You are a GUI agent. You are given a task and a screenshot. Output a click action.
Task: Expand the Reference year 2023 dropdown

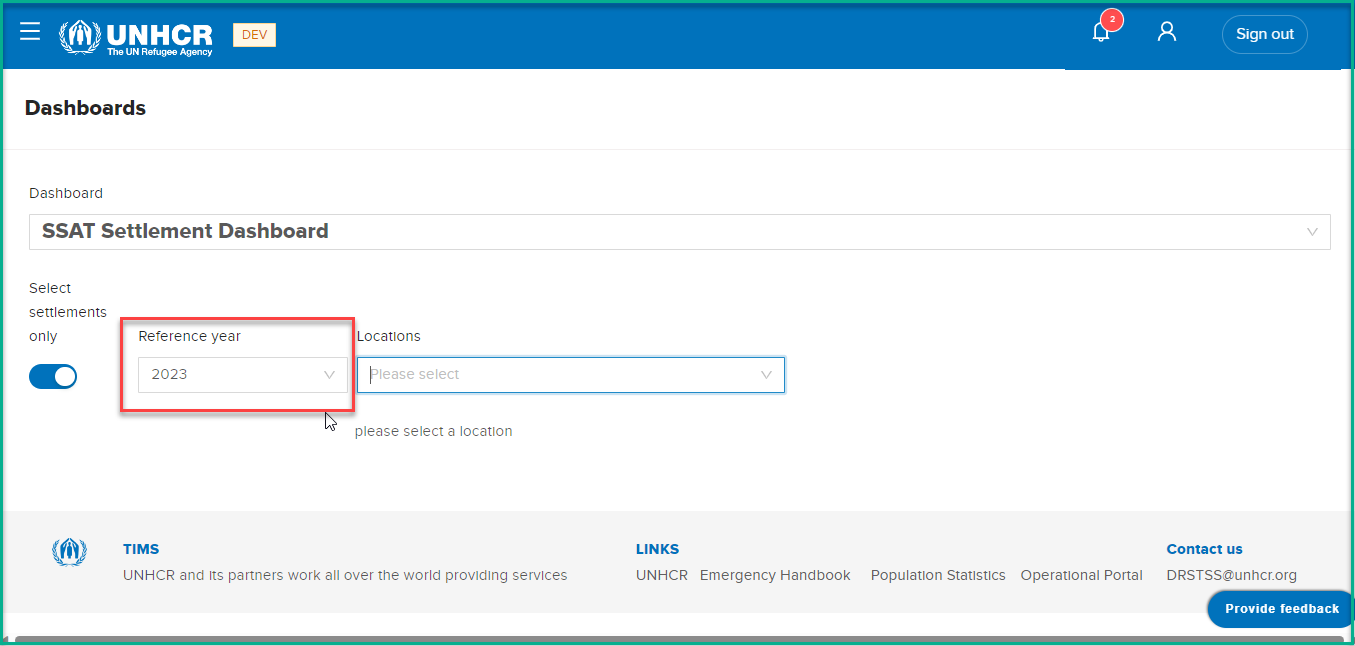click(243, 375)
